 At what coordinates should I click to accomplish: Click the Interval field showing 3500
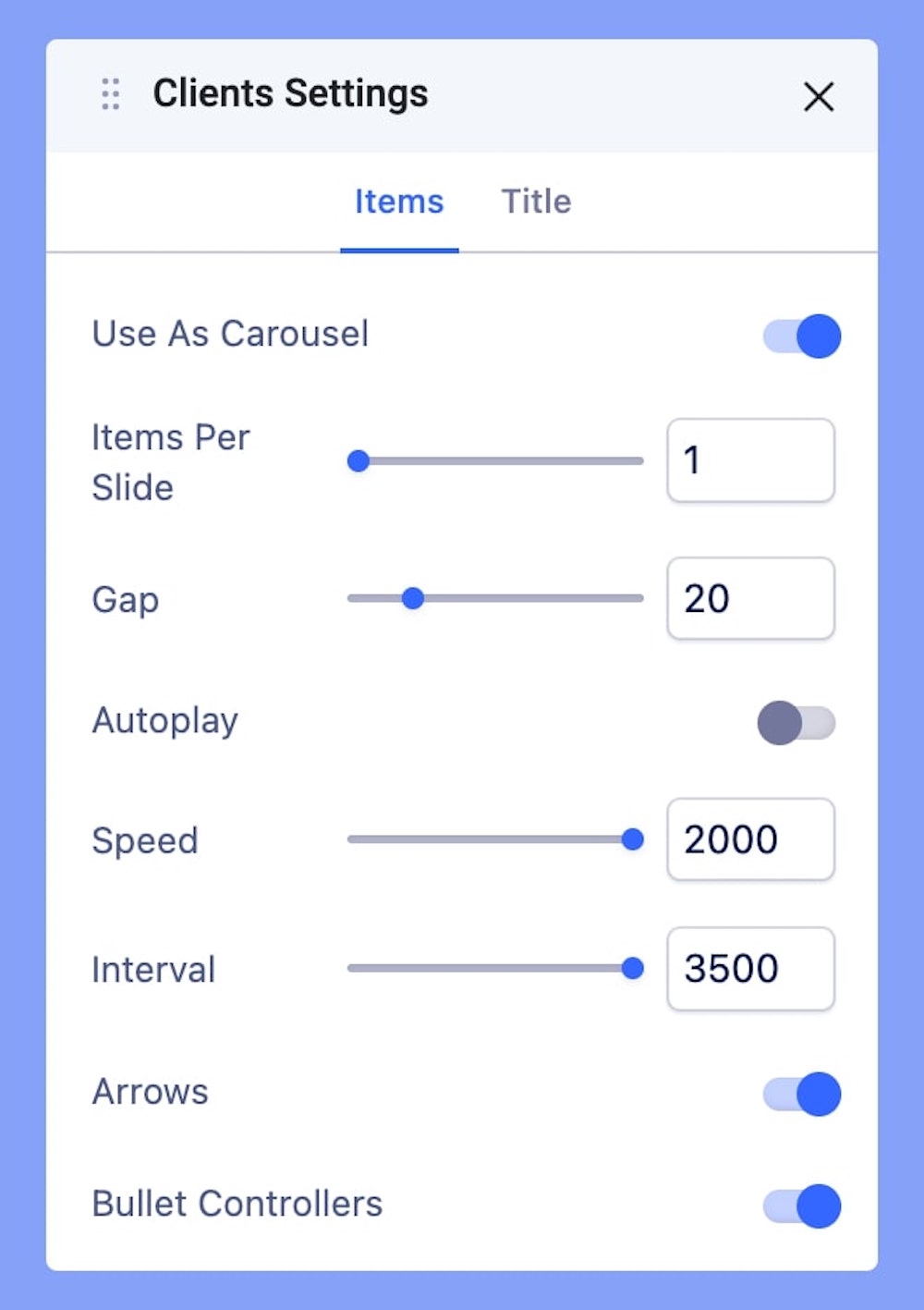point(750,968)
